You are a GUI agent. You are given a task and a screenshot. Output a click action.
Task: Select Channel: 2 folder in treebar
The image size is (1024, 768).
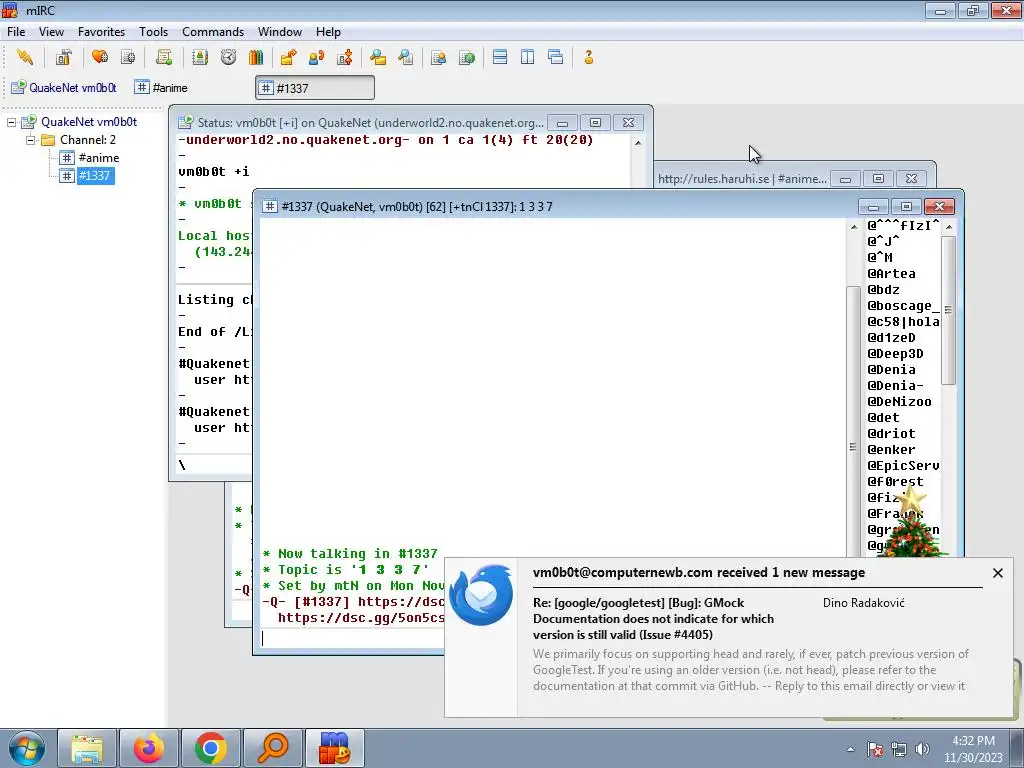[88, 140]
